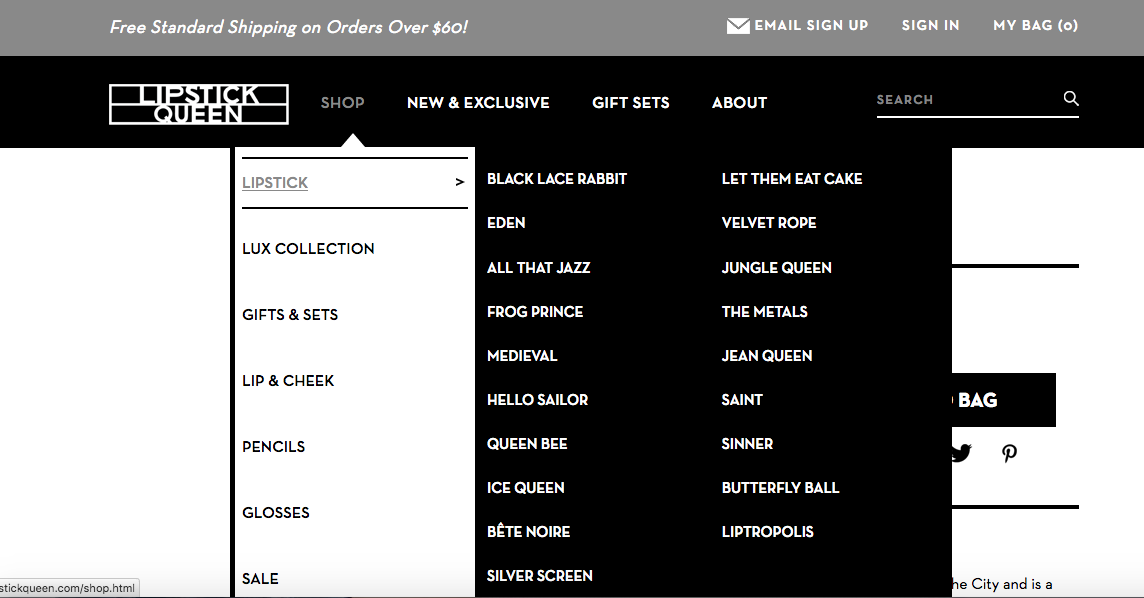
Task: Click the email envelope icon
Action: point(738,26)
